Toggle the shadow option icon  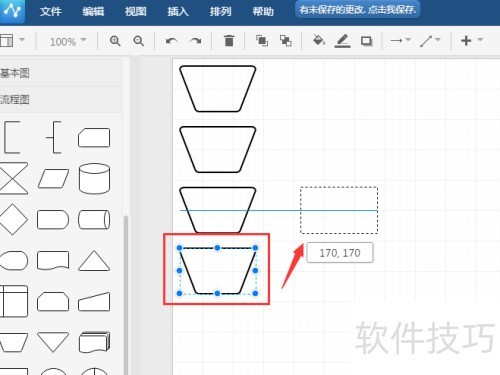[x=366, y=41]
